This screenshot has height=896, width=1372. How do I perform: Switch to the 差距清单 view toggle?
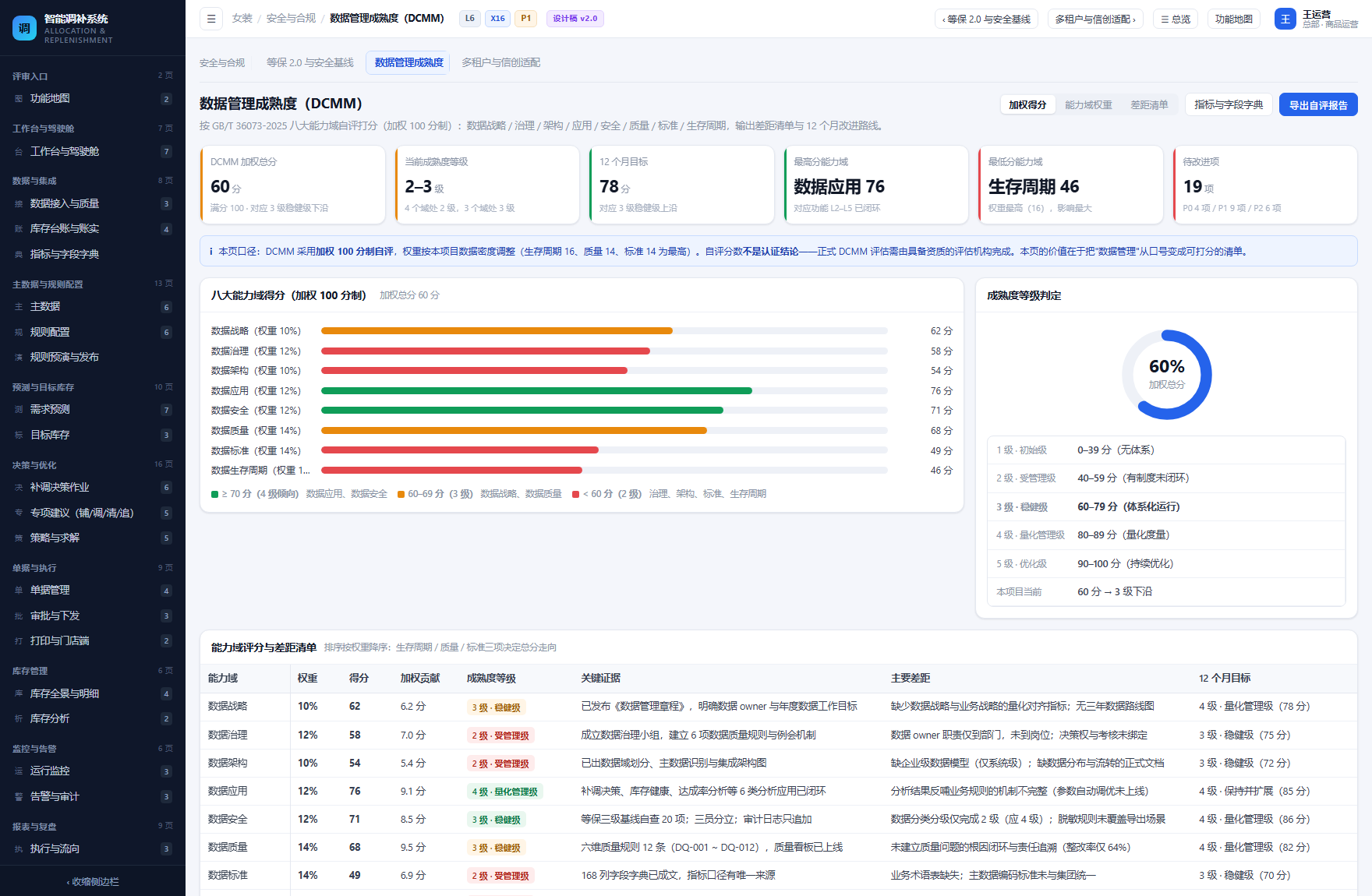click(x=1149, y=104)
